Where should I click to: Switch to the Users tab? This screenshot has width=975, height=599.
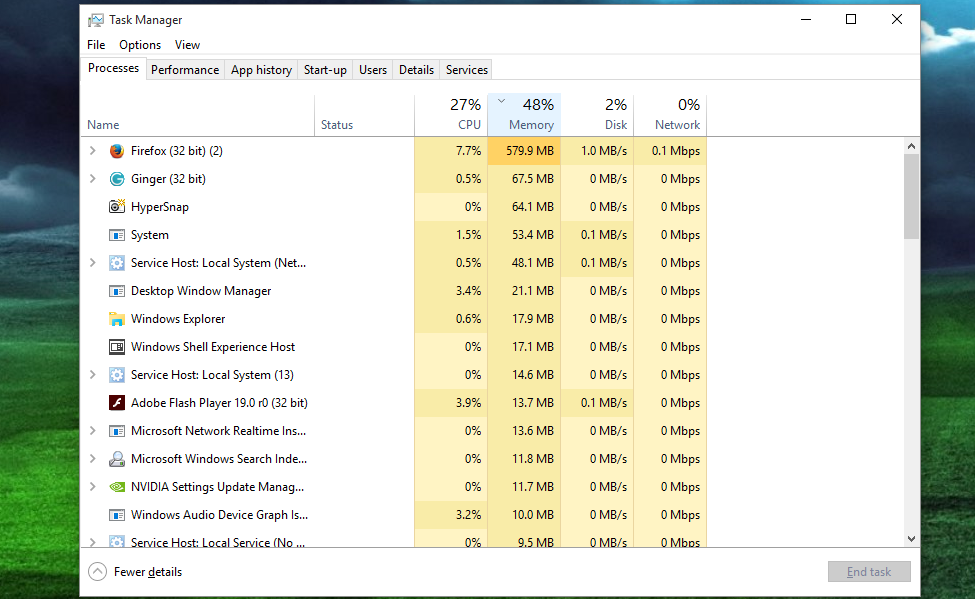[372, 70]
